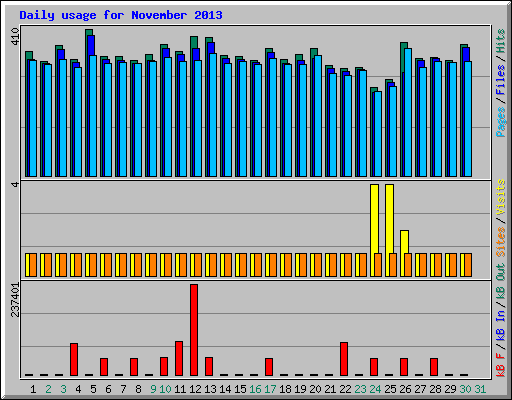The image size is (512, 400).
Task: Click the red kB bar for day 28
Action: click(434, 367)
